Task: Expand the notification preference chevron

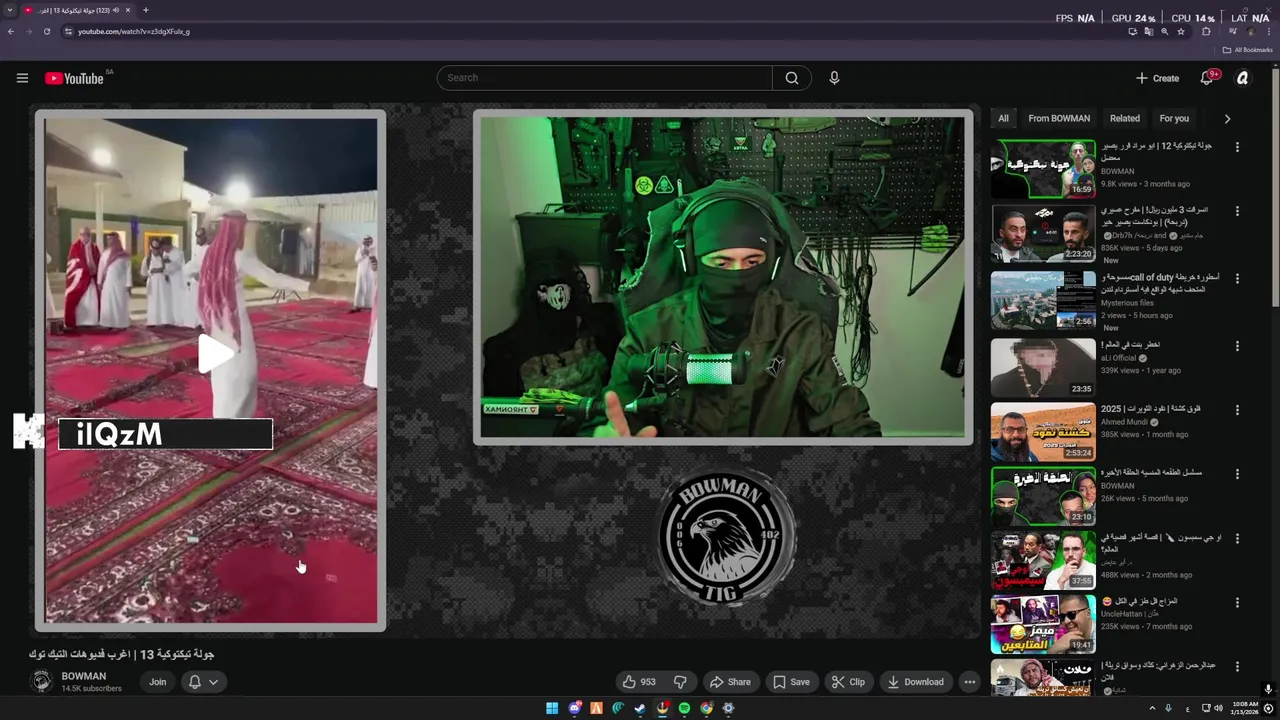Action: (213, 682)
